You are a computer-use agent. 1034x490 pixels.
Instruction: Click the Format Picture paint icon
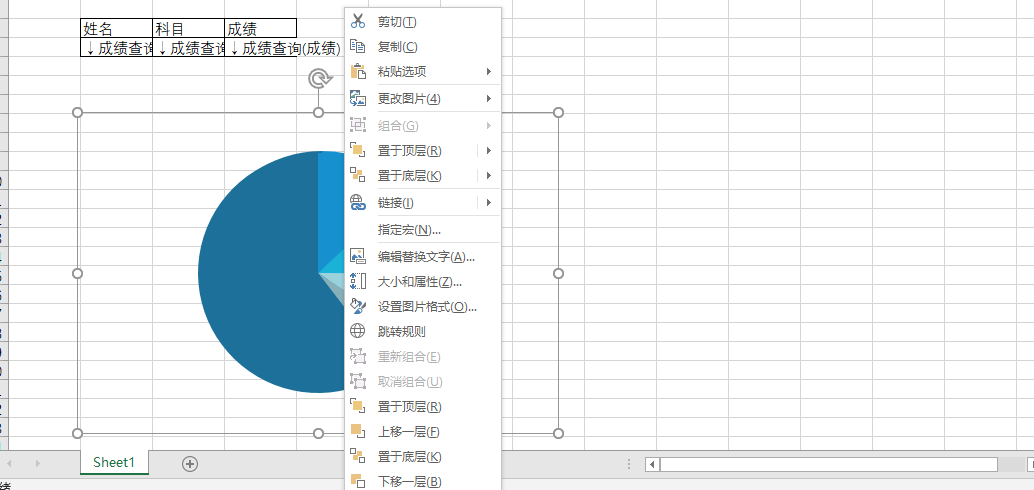coord(357,307)
